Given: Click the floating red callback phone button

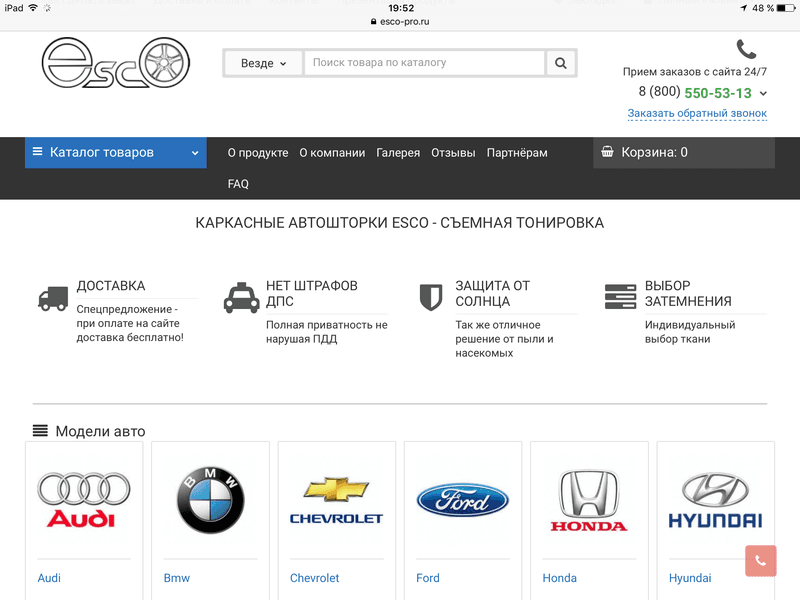Looking at the screenshot, I should coord(761,561).
